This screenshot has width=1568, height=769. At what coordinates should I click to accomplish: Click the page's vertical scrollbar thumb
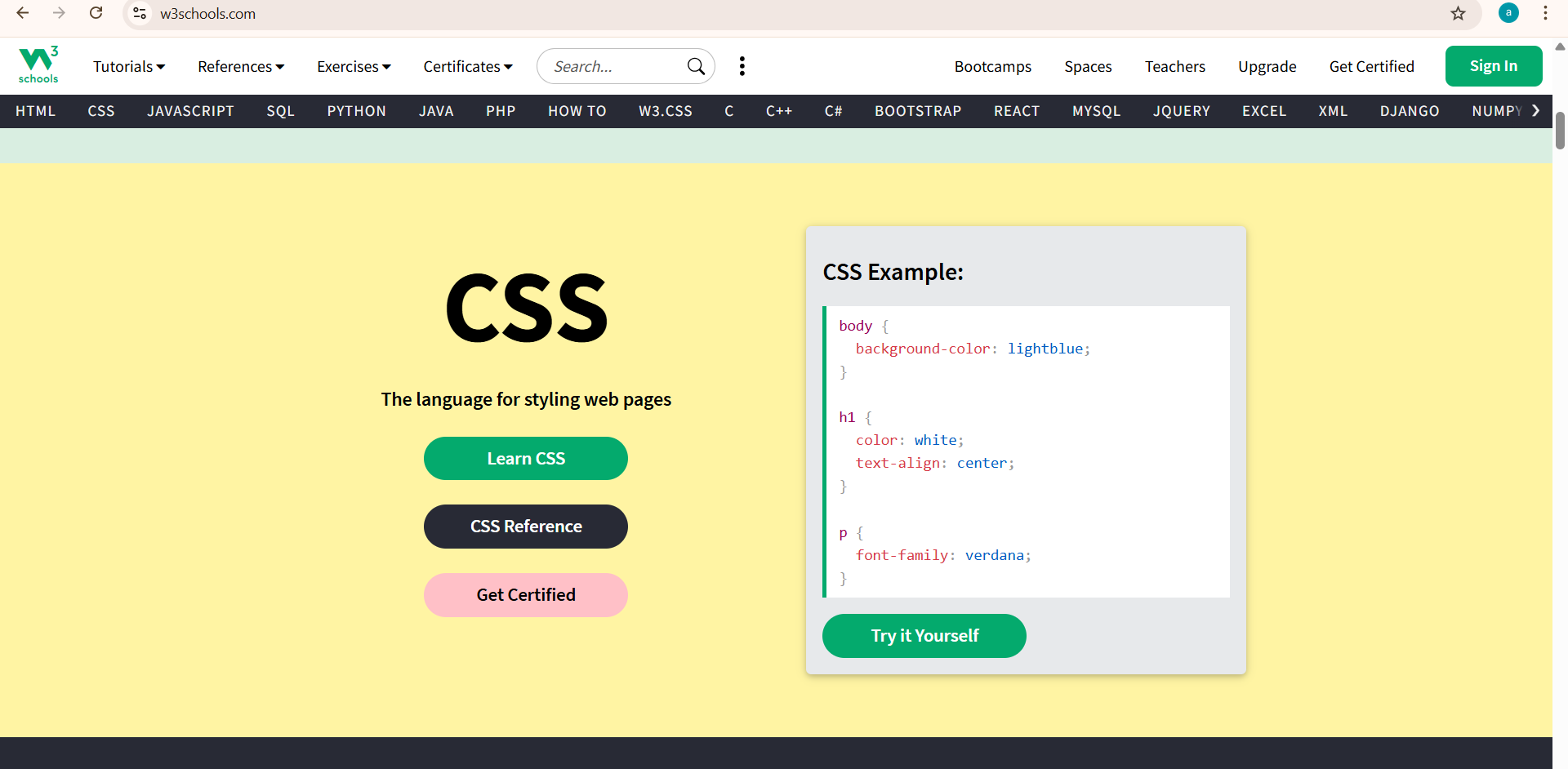coord(1560,131)
